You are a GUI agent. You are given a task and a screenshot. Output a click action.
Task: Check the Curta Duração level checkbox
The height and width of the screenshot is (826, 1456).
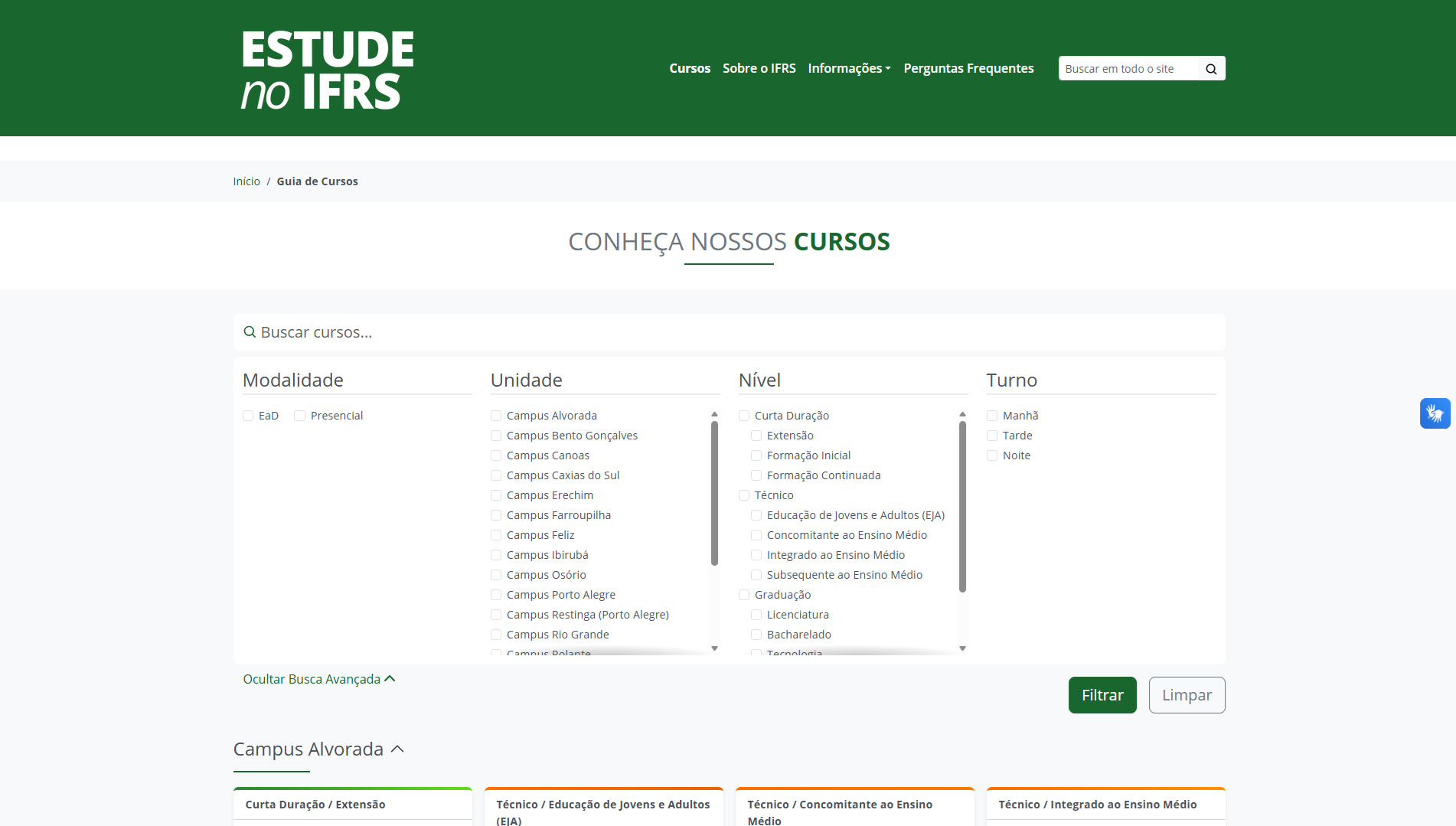(x=744, y=416)
